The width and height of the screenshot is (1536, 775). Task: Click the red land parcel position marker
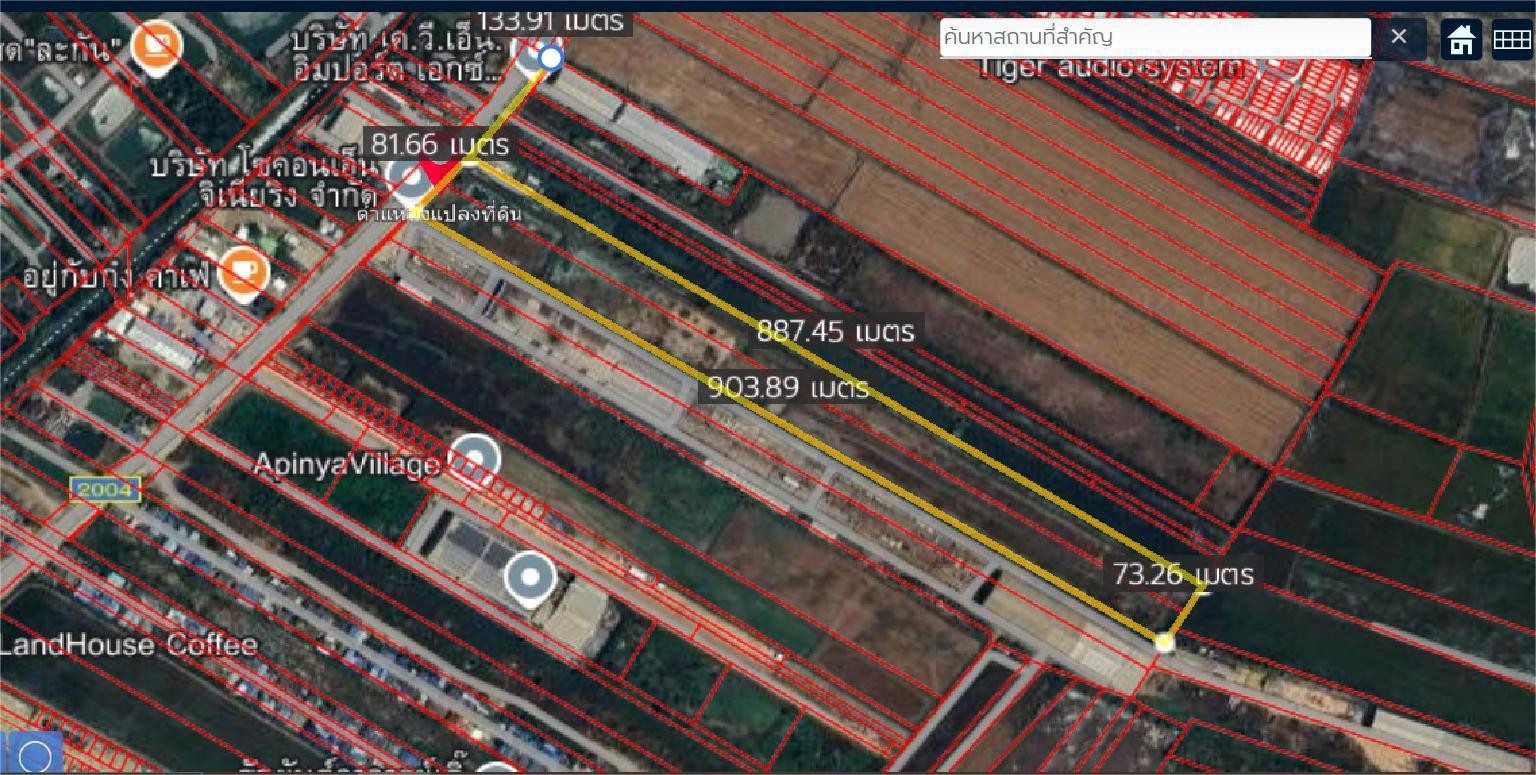coord(436,174)
